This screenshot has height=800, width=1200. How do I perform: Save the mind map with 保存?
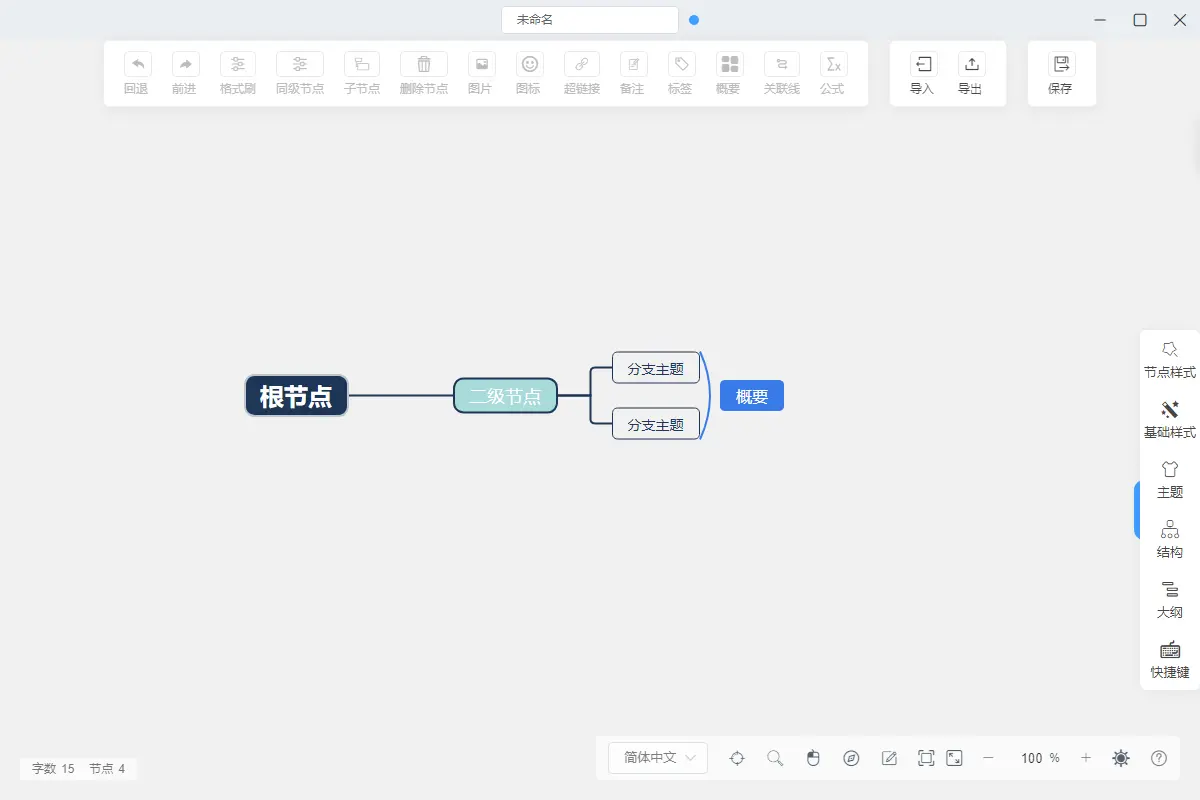click(1060, 65)
